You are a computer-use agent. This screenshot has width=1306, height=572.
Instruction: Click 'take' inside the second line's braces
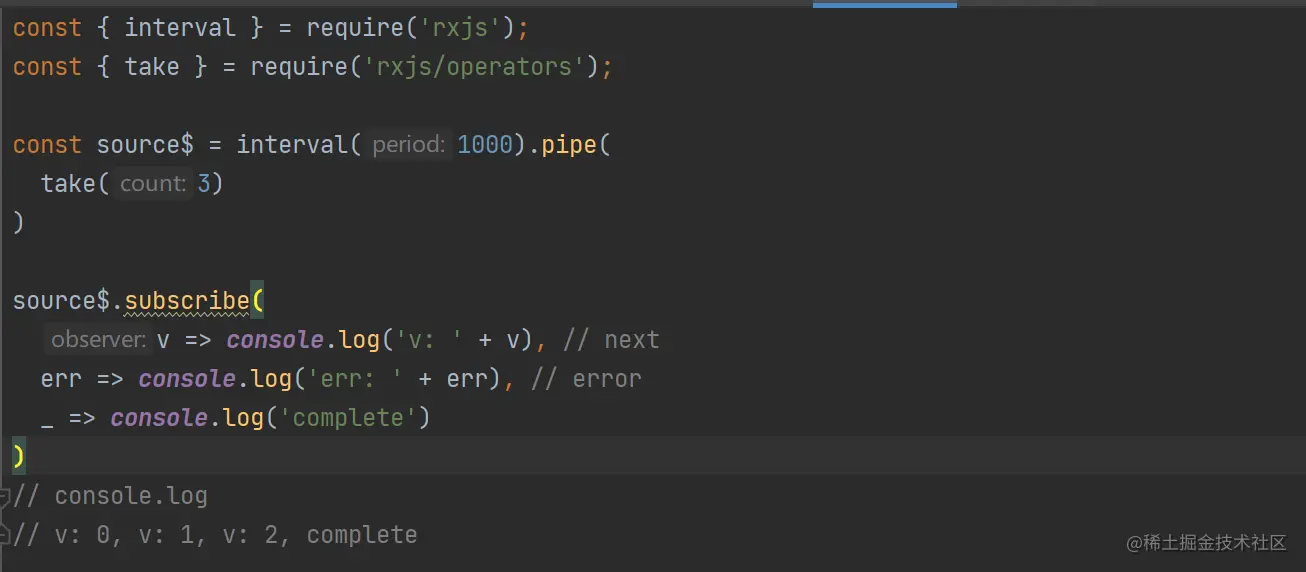point(152,67)
